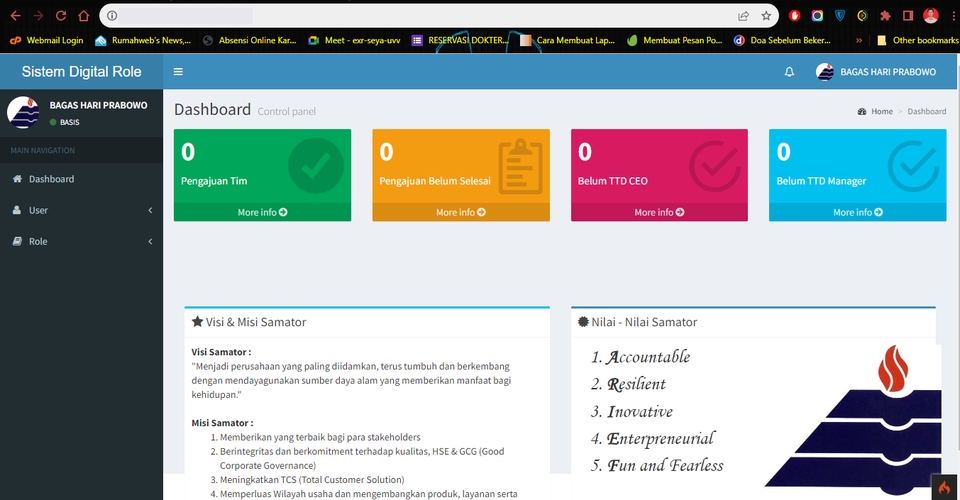This screenshot has width=960, height=500.
Task: Click the check circle on Belum TTD Manager
Action: pyautogui.click(x=913, y=166)
